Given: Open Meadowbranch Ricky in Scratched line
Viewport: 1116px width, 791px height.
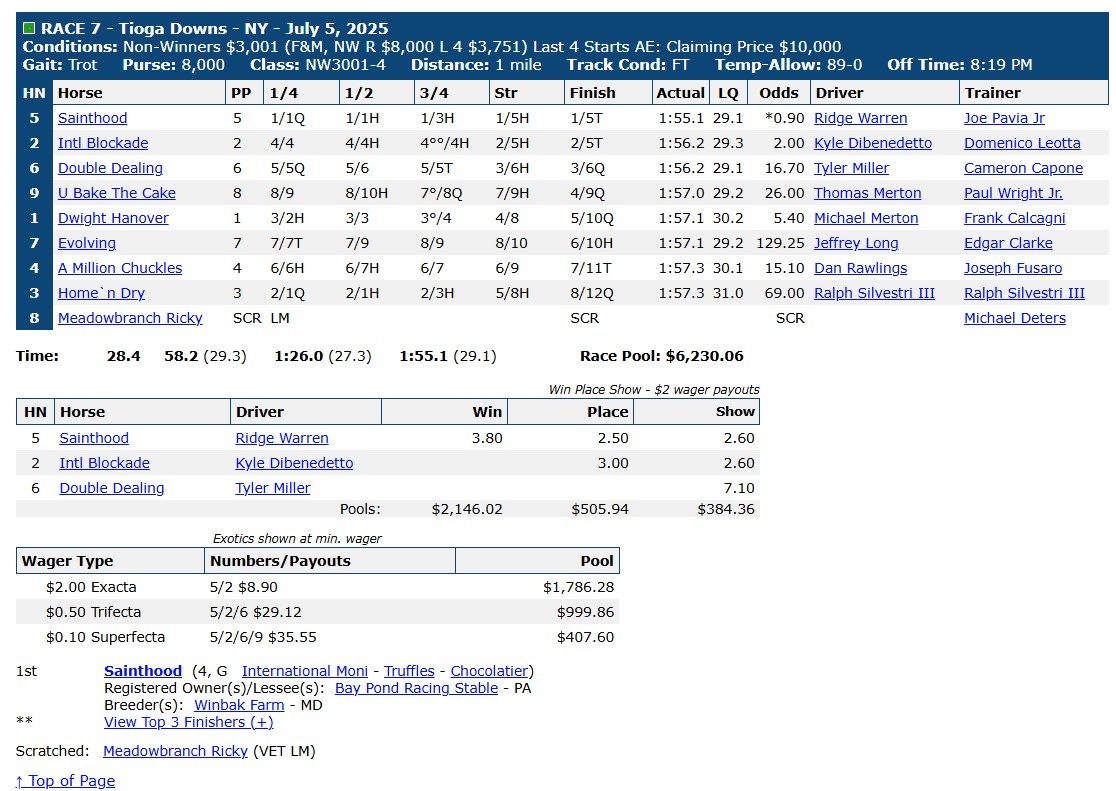Looking at the screenshot, I should (x=175, y=750).
